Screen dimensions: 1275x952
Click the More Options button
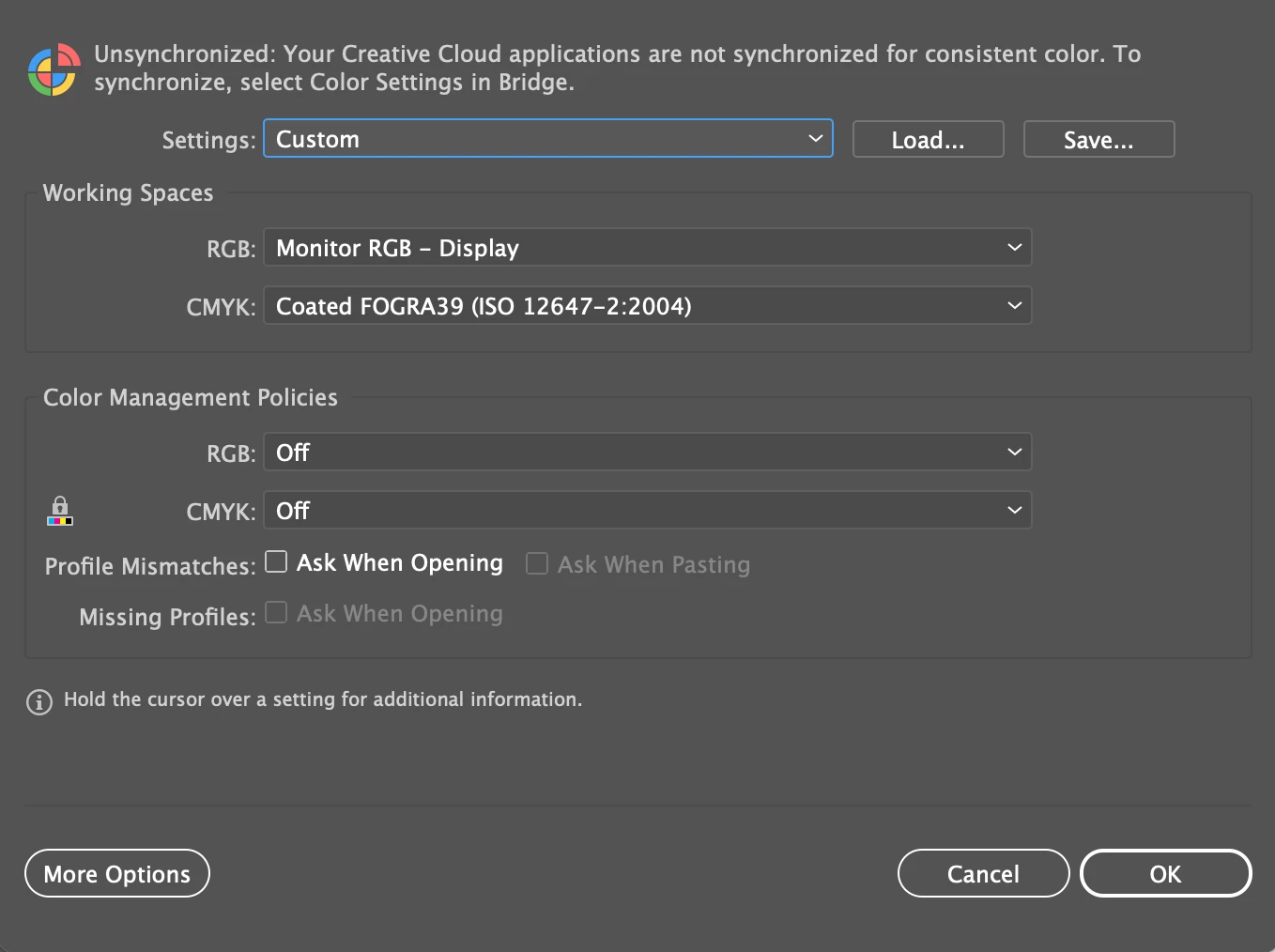coord(117,873)
